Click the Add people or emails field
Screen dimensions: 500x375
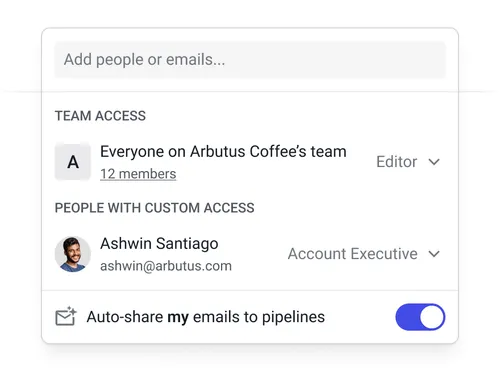coord(250,60)
